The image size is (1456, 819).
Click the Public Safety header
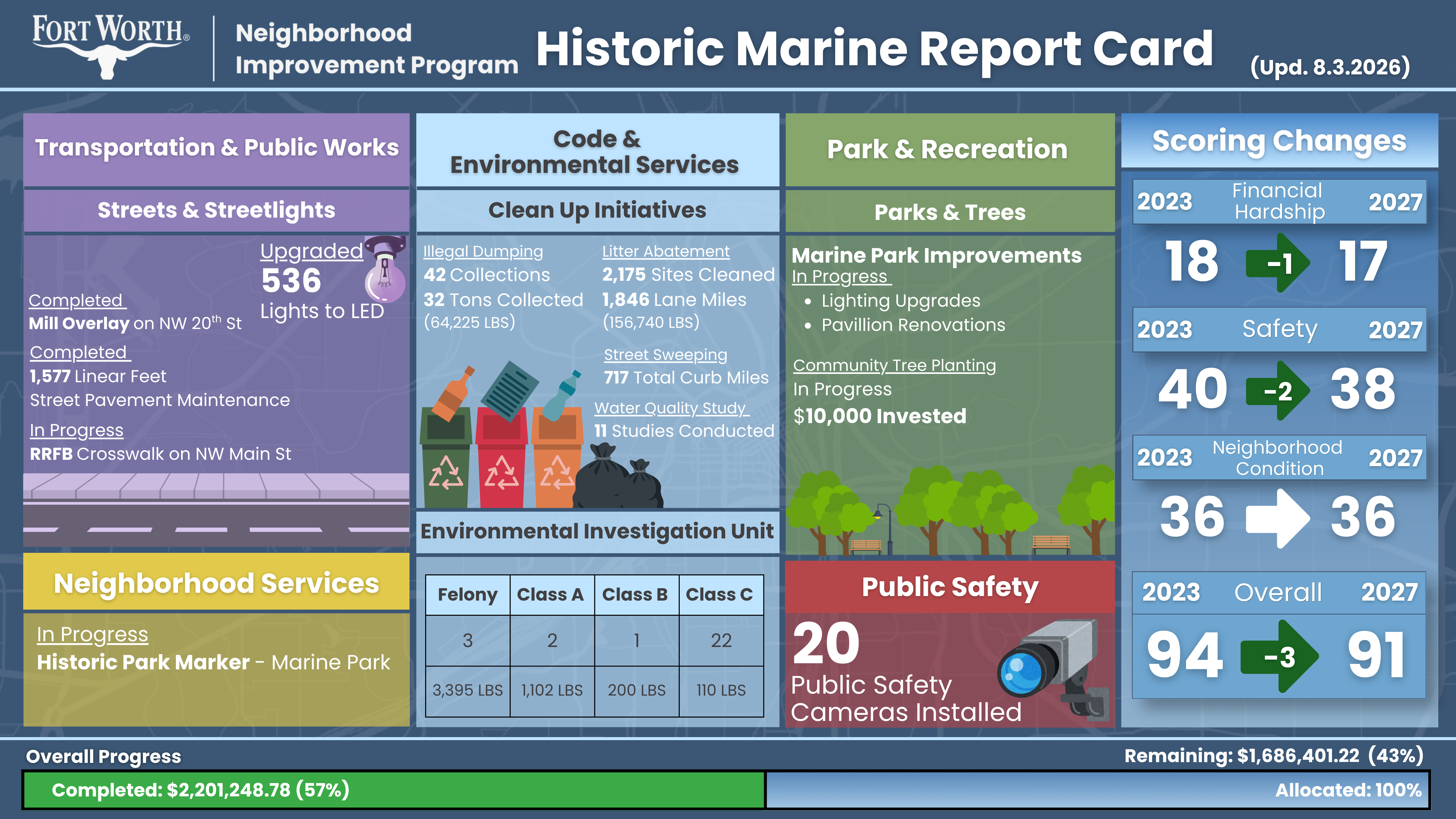(950, 587)
